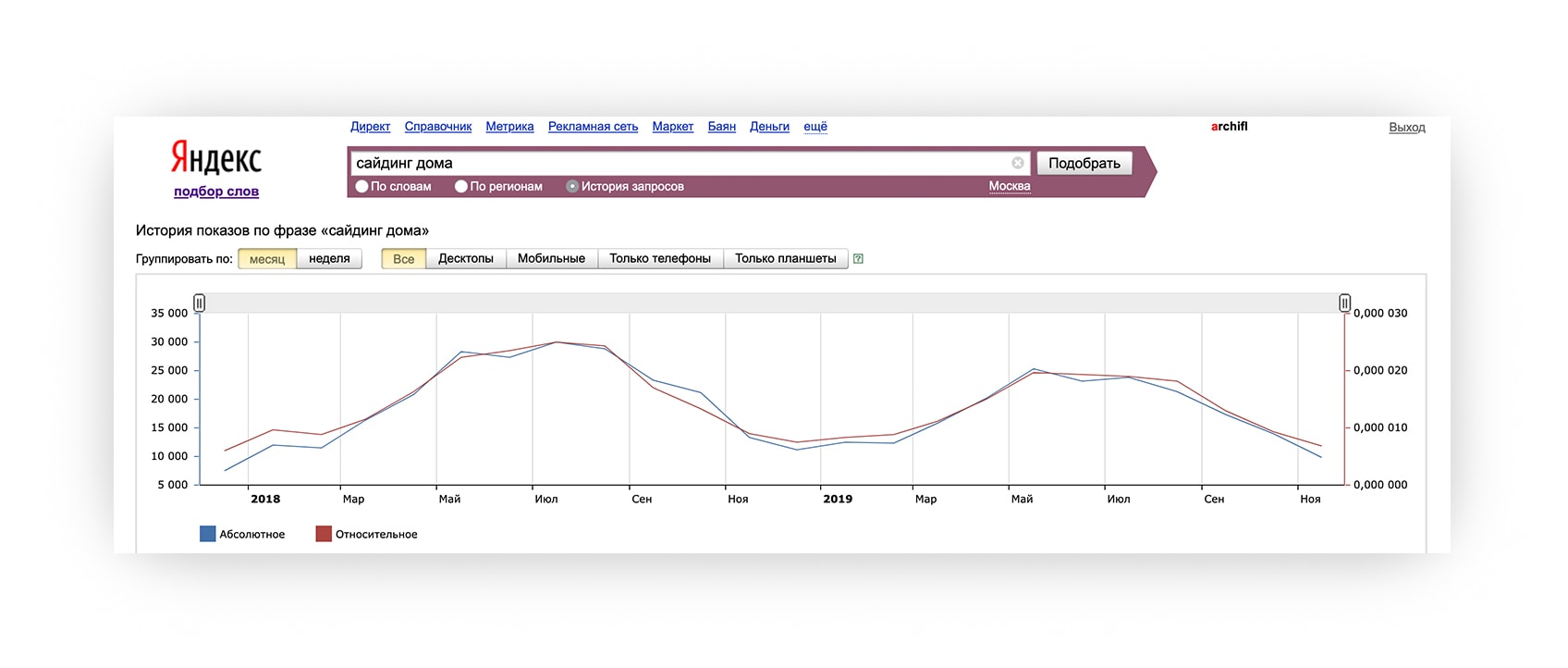
Task: Click the 0,000 010 right axis value
Action: (1380, 427)
